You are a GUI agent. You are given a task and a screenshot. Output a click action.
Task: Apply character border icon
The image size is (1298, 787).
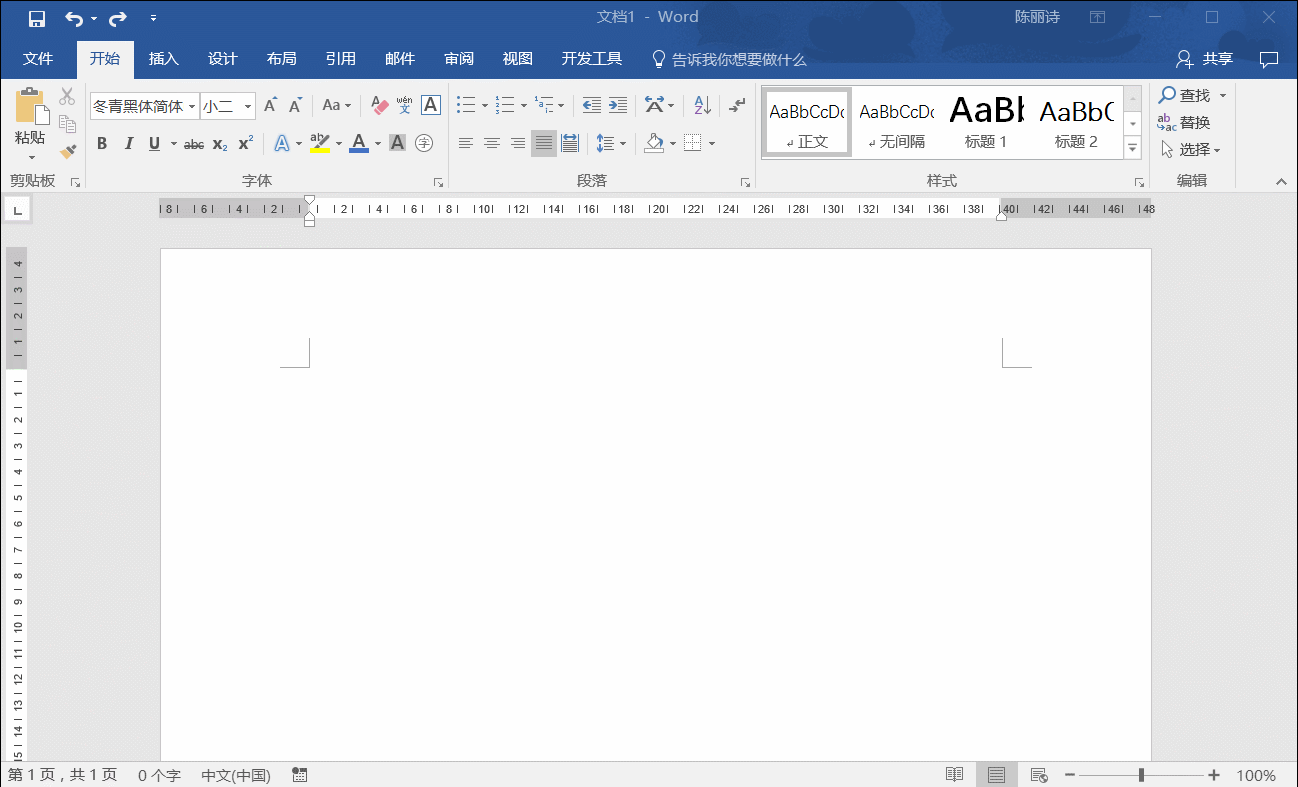point(431,105)
